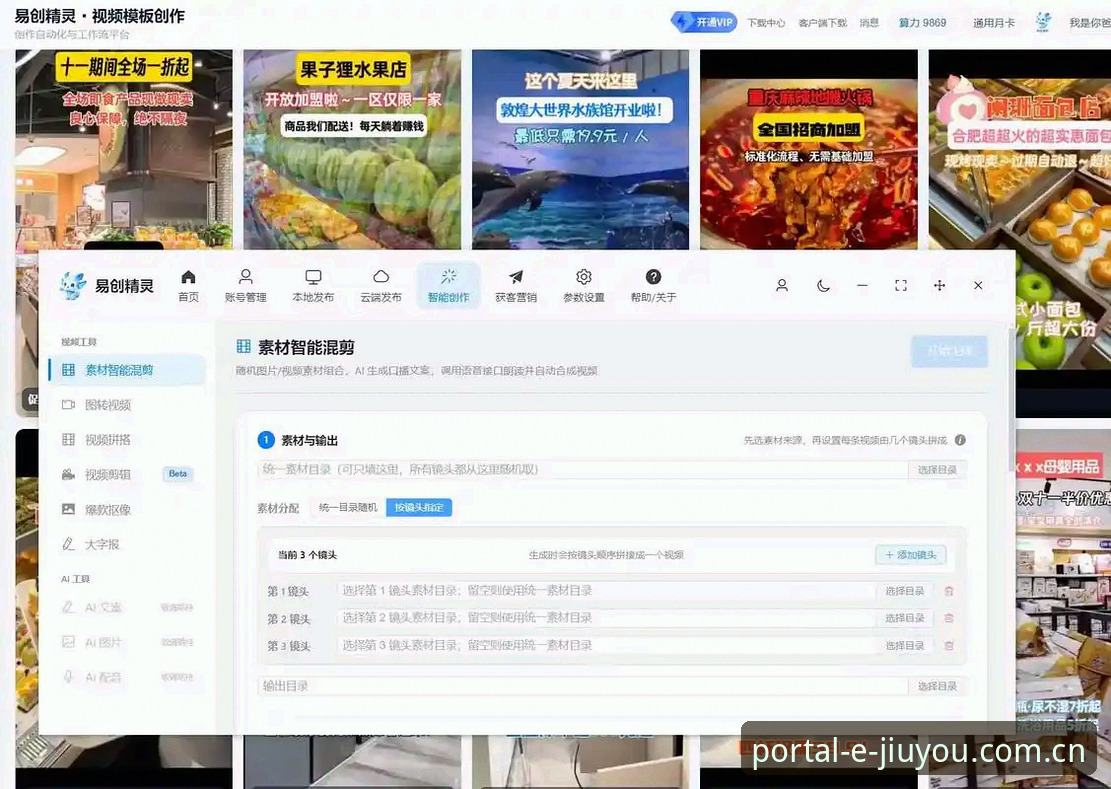Screen dimensions: 1111x789
Task: Open 帮助/关于 help tab
Action: (653, 285)
